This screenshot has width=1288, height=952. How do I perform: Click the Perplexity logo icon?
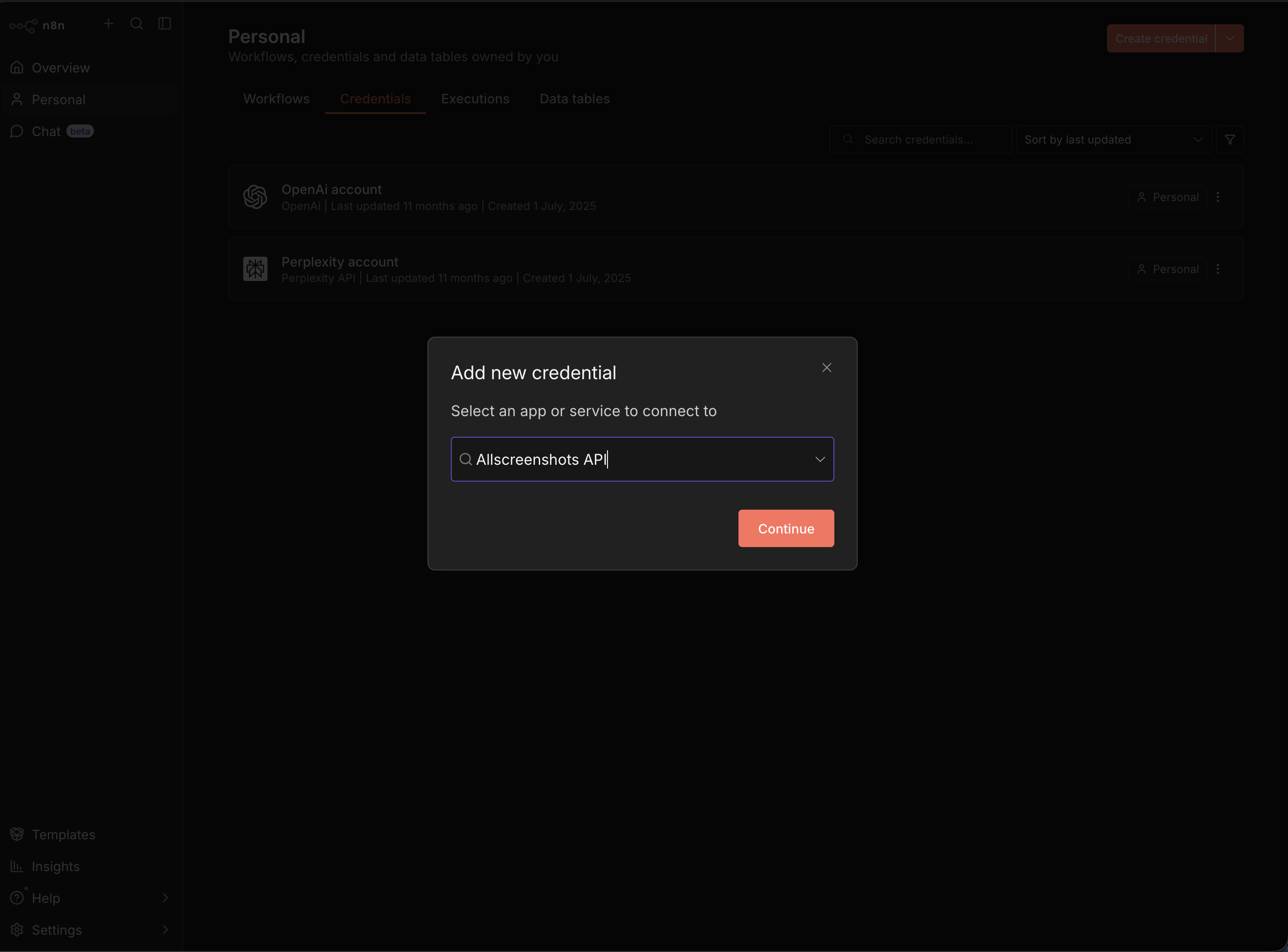click(255, 269)
